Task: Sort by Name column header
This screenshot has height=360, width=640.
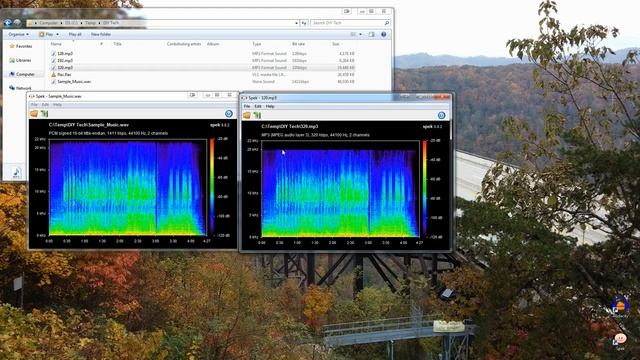Action: (56, 44)
